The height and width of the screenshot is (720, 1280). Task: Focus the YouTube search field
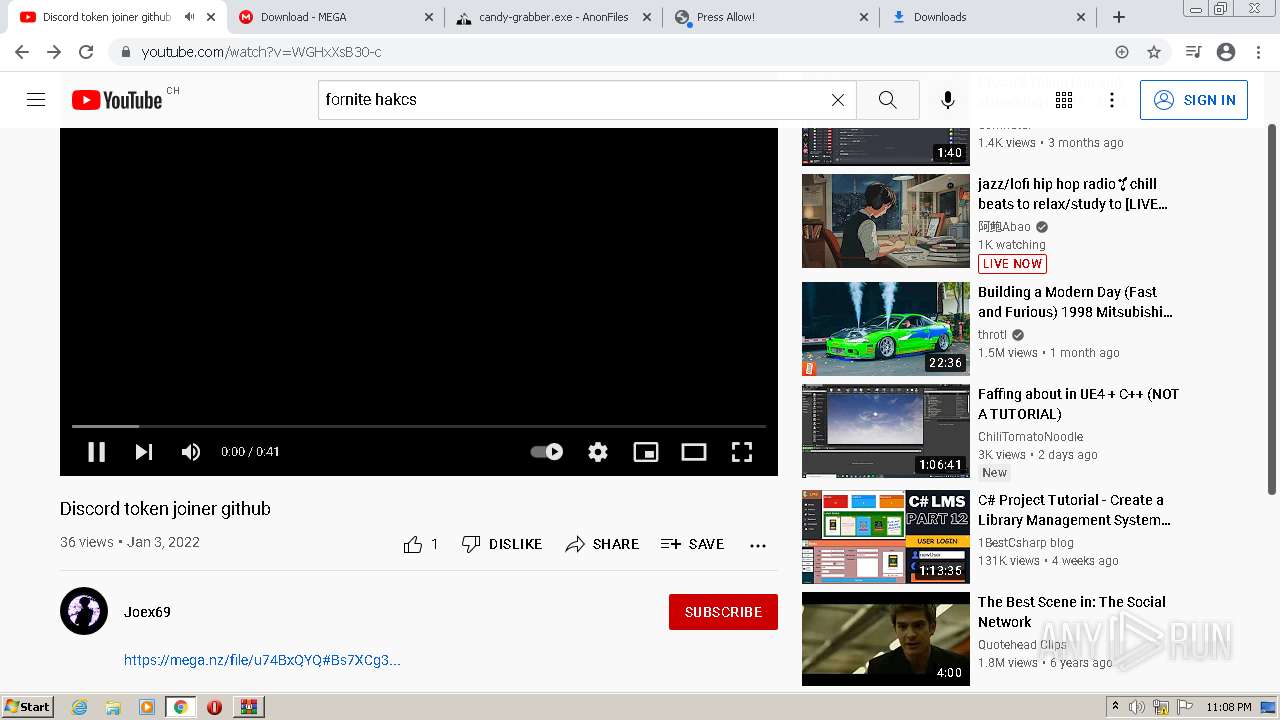click(573, 100)
